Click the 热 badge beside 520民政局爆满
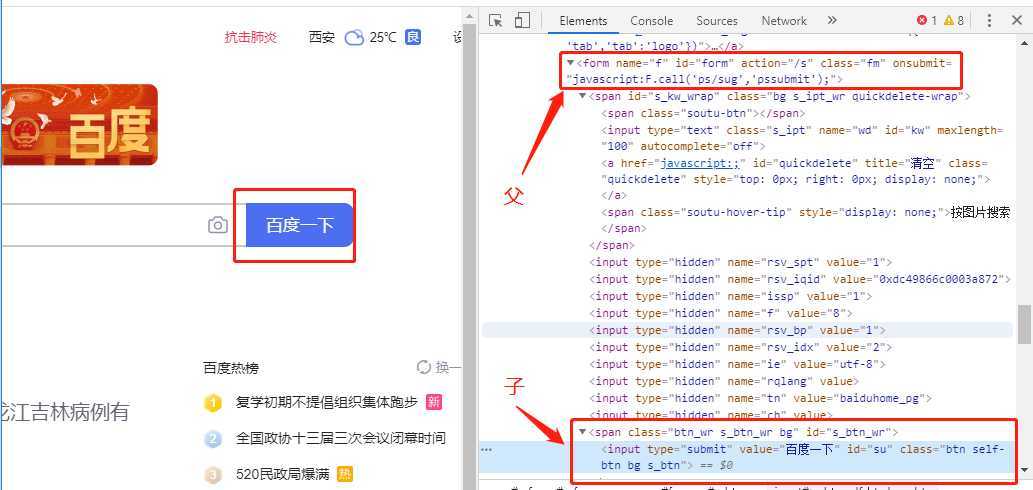Screen dimensions: 1033x490 click(344, 473)
